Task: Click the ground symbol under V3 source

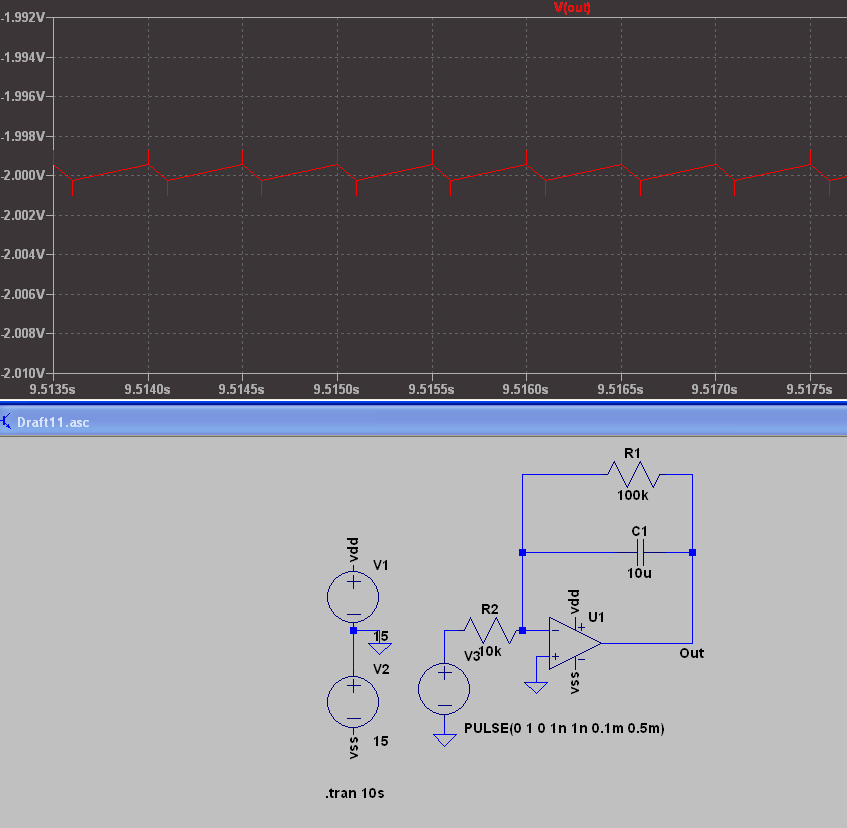Action: coord(444,740)
